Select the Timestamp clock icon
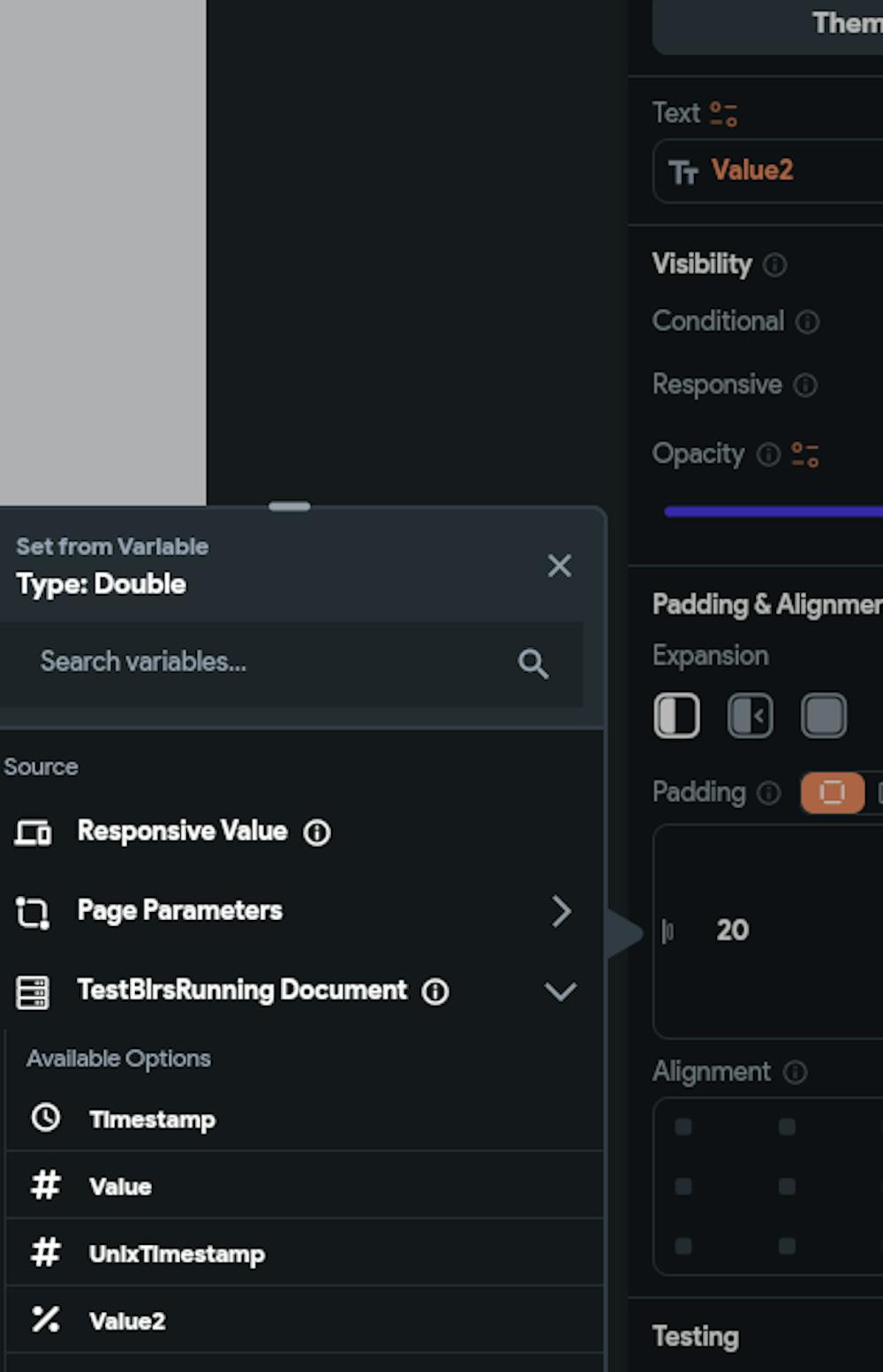 coord(43,1118)
